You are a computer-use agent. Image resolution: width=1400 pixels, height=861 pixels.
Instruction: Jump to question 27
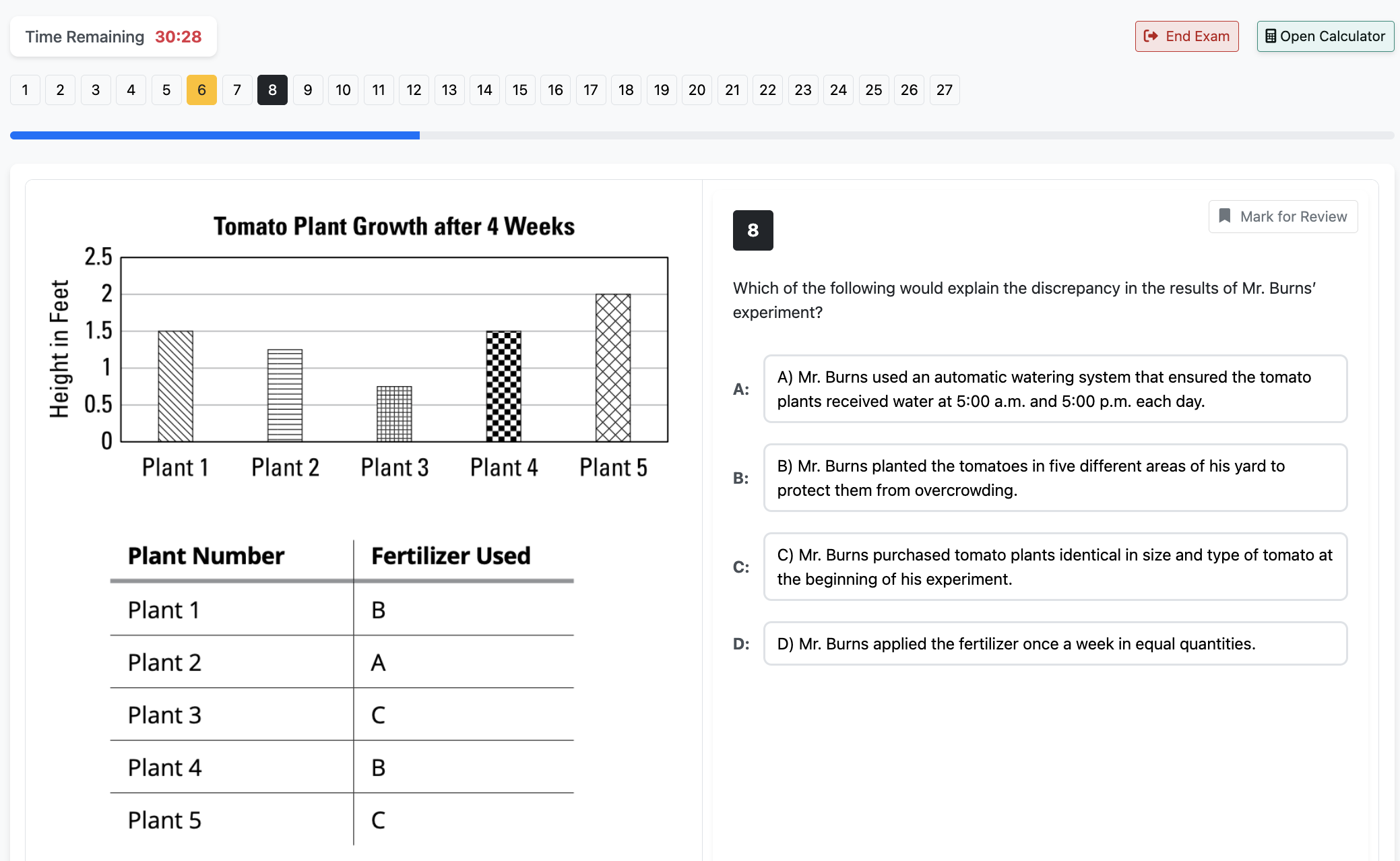pyautogui.click(x=945, y=90)
